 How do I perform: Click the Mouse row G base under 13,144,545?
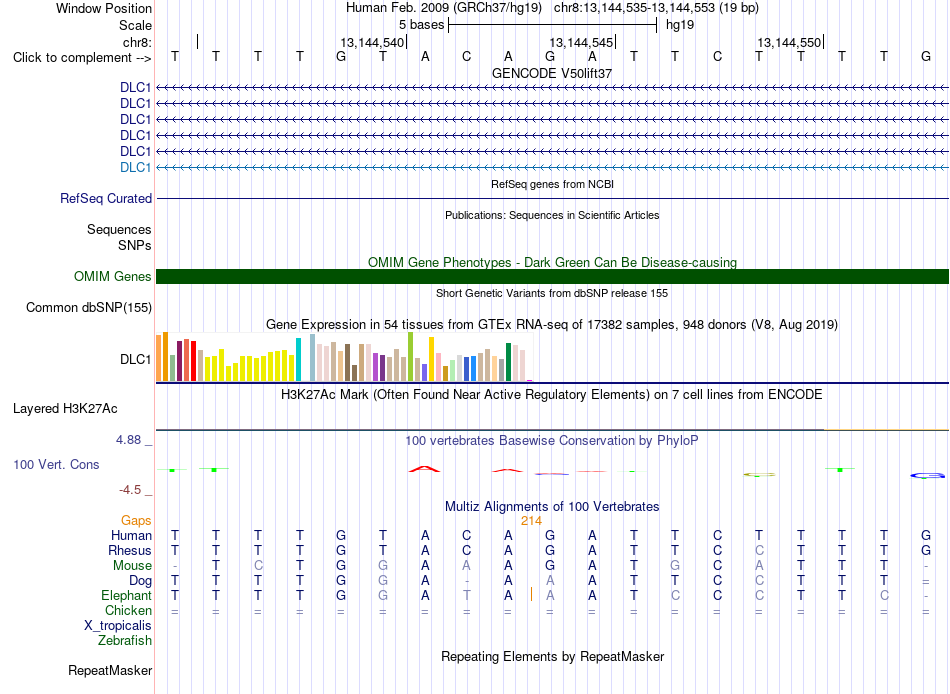pos(550,566)
